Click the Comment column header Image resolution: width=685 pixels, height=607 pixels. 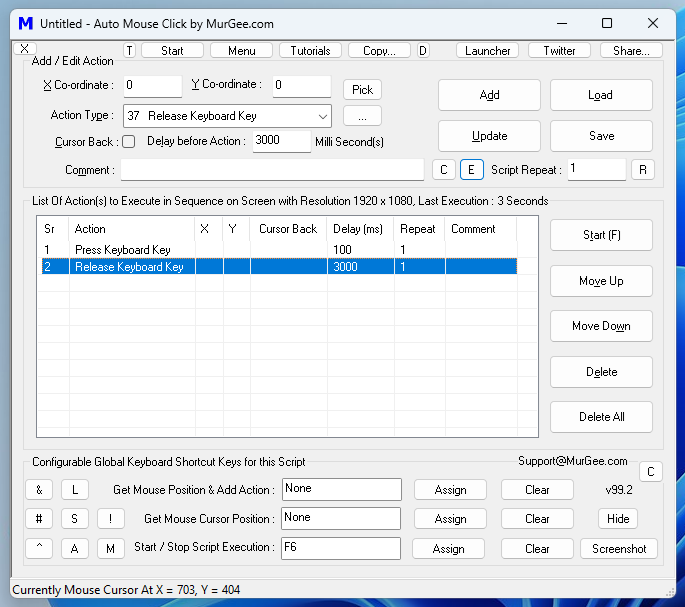click(x=481, y=229)
